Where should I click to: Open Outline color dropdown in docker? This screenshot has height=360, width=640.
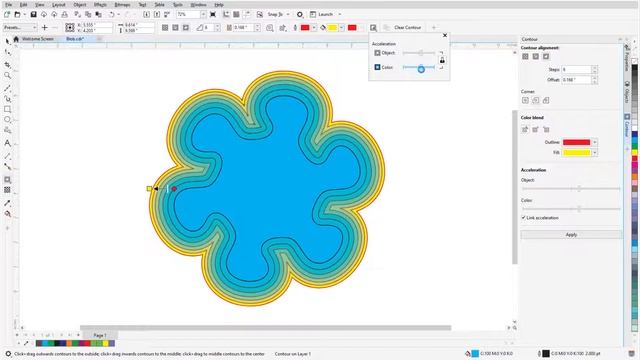coord(595,142)
